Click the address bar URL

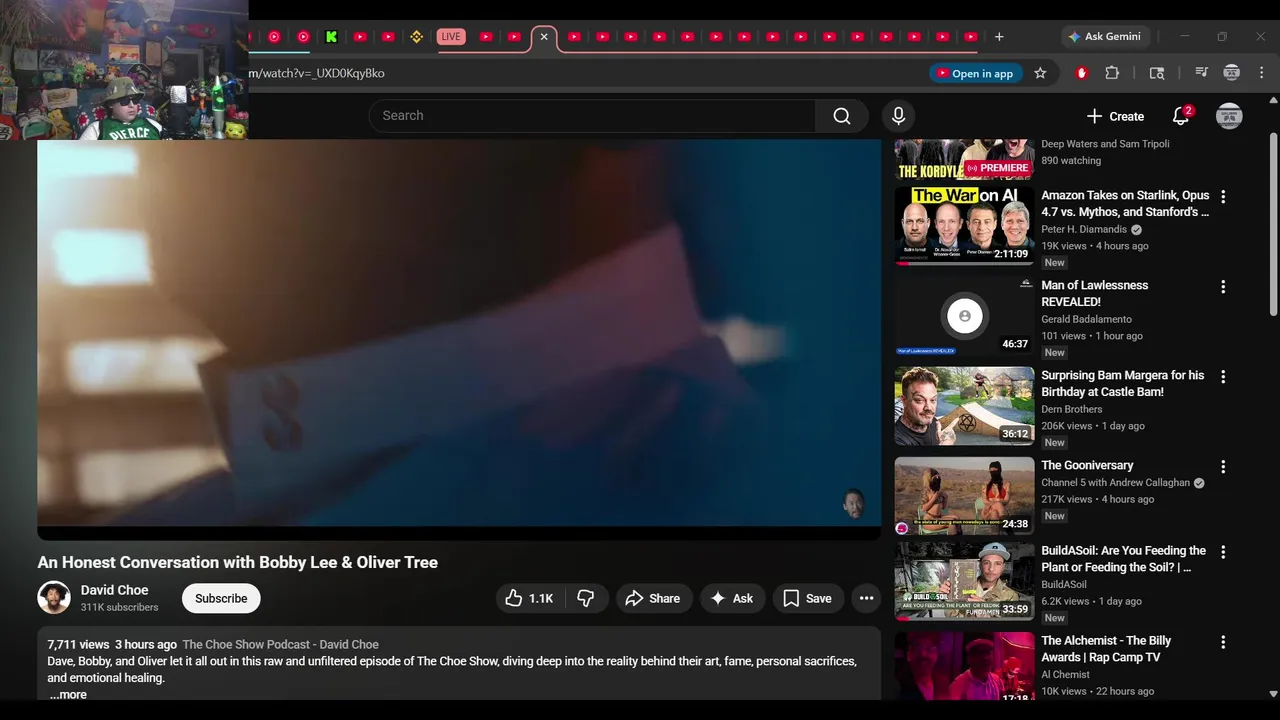316,73
